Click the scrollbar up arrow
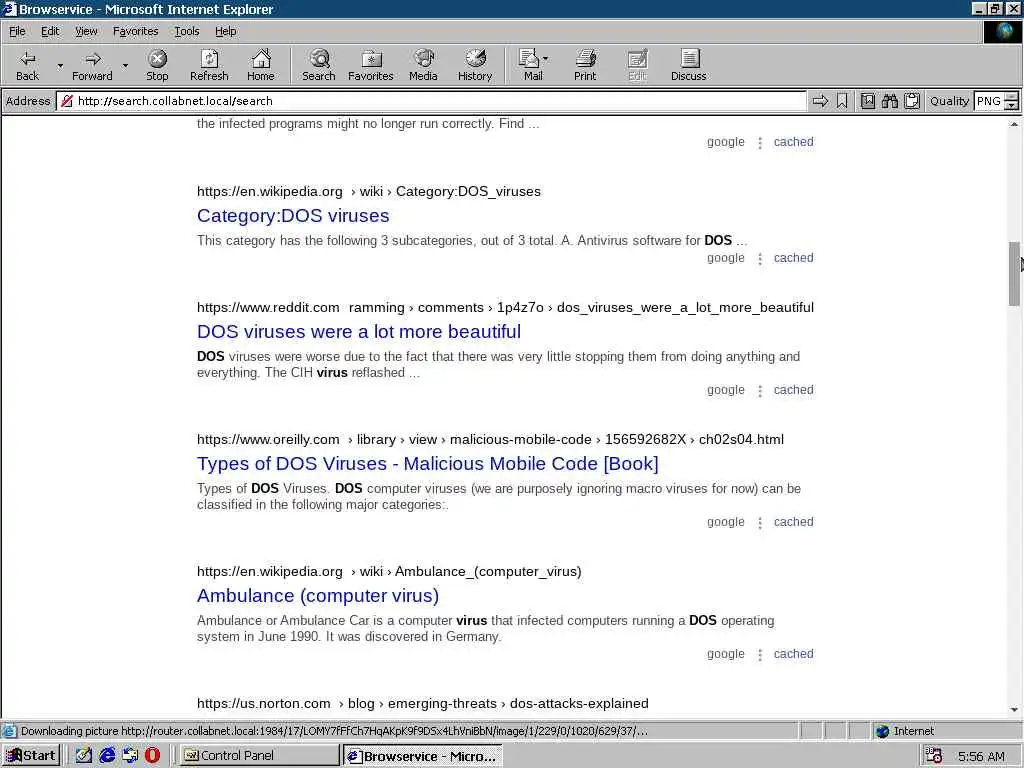Image resolution: width=1024 pixels, height=768 pixels. point(1014,123)
